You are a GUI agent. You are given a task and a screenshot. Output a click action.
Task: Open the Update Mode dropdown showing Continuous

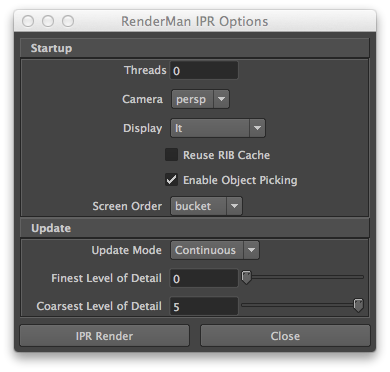(215, 250)
